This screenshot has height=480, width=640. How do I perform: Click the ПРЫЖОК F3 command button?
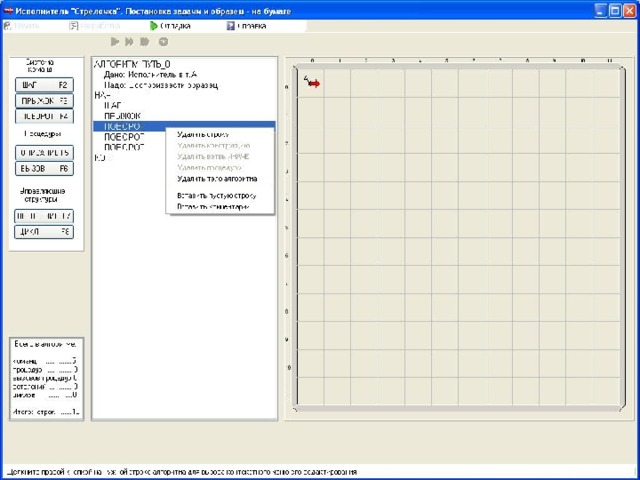coord(44,100)
